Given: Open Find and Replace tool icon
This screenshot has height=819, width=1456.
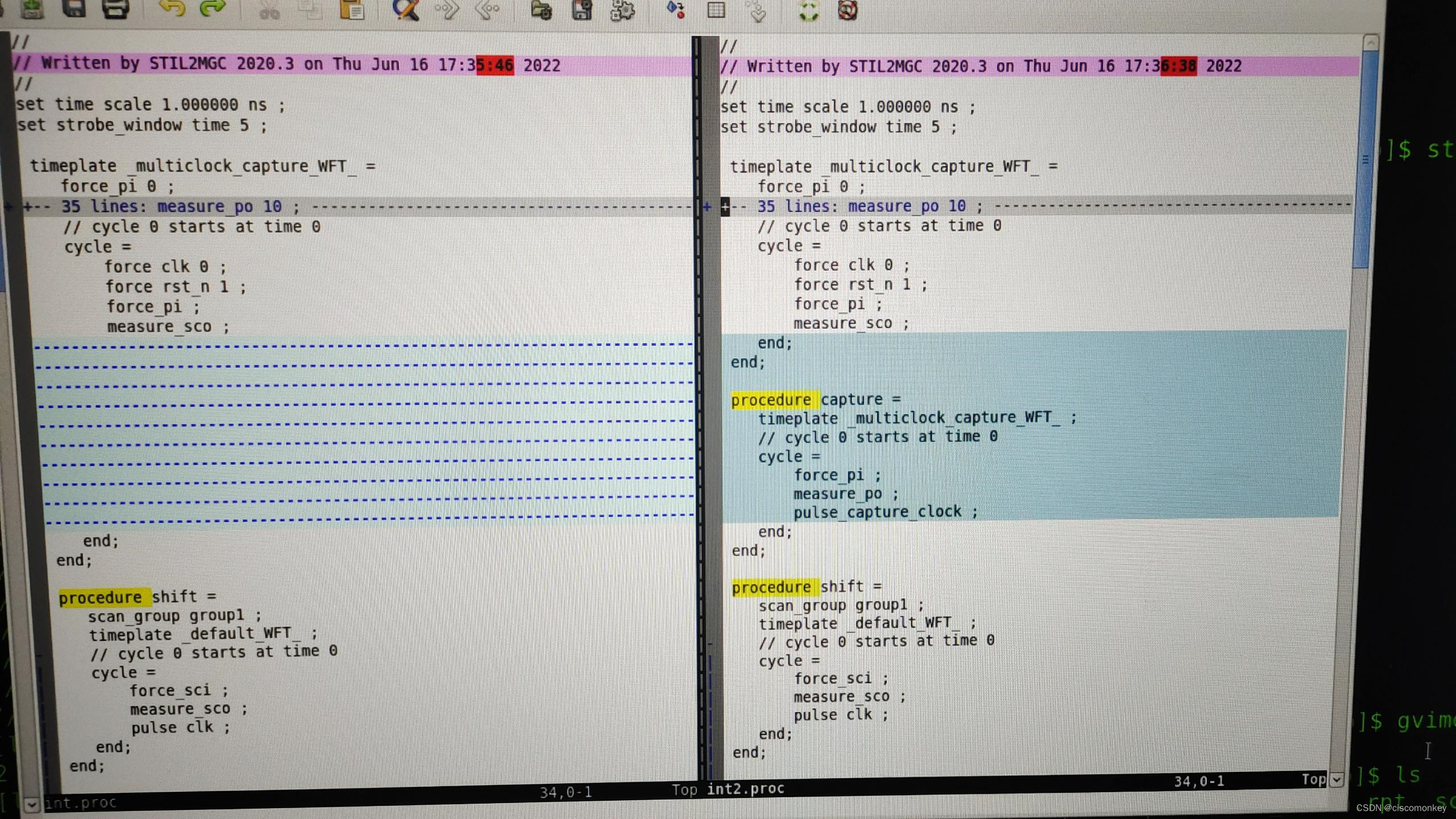Looking at the screenshot, I should (x=406, y=10).
